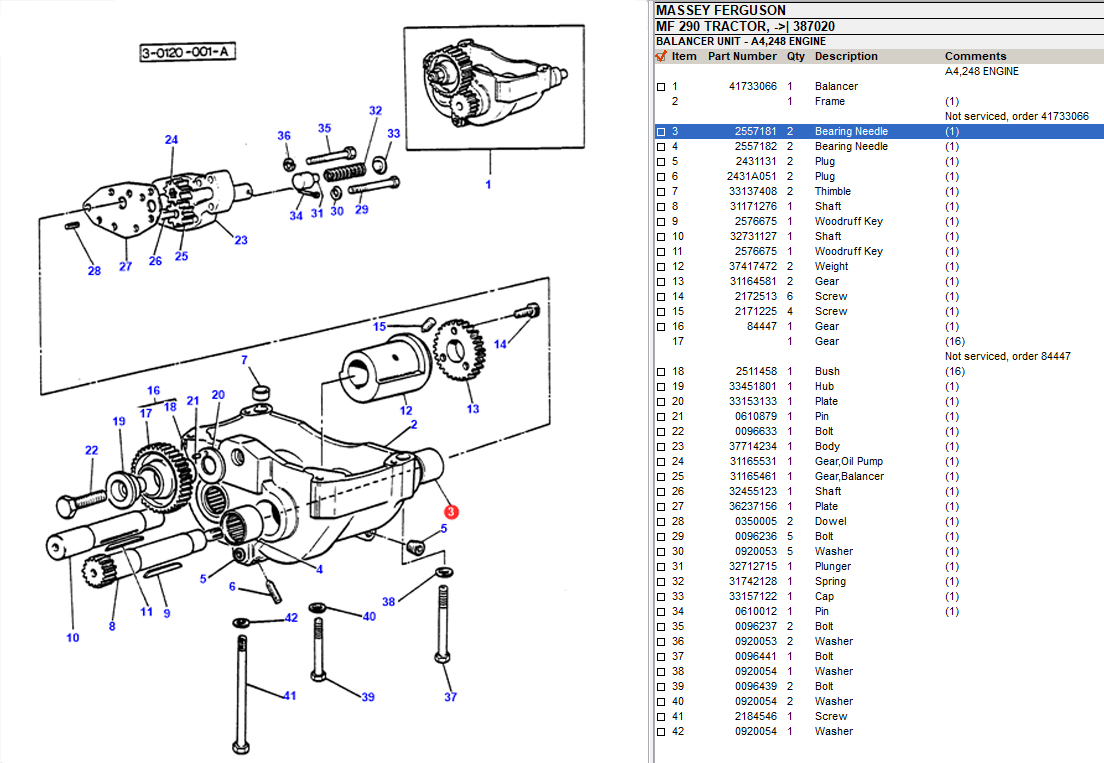Click callout number 22 near the bolt
Screen dimensions: 1104x763
click(92, 450)
